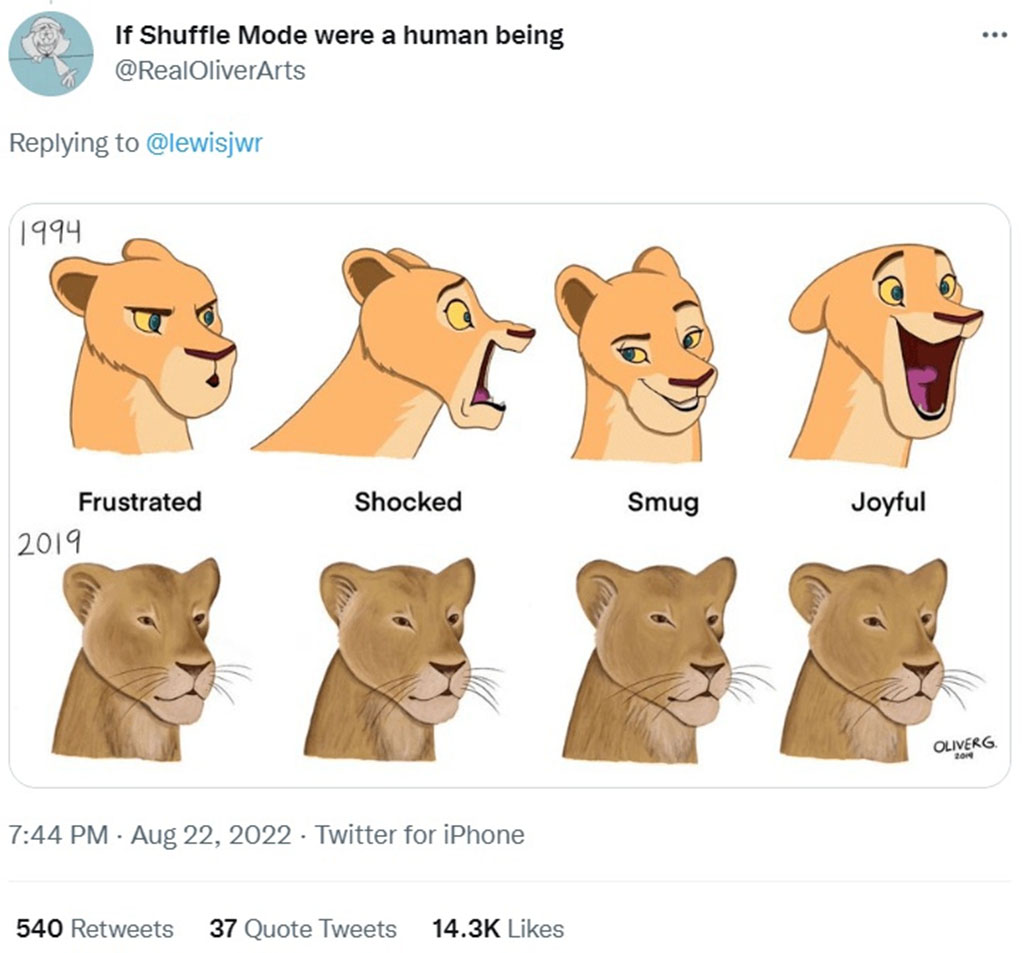
Task: Show the 14.3K Likes list
Action: click(x=497, y=928)
